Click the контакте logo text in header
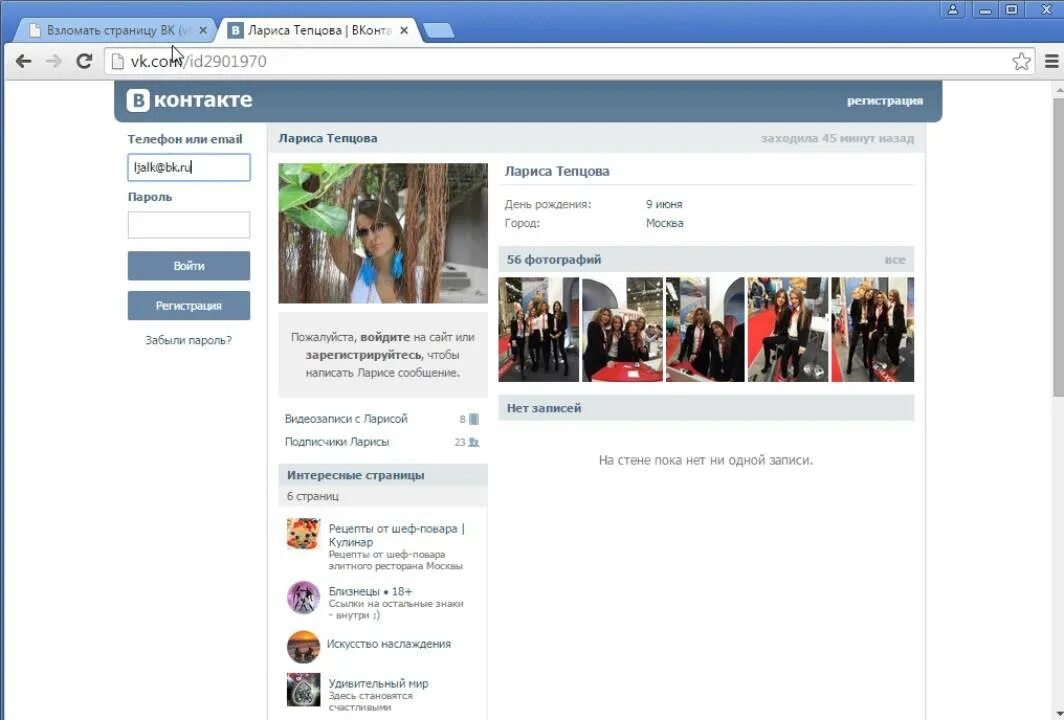 203,100
